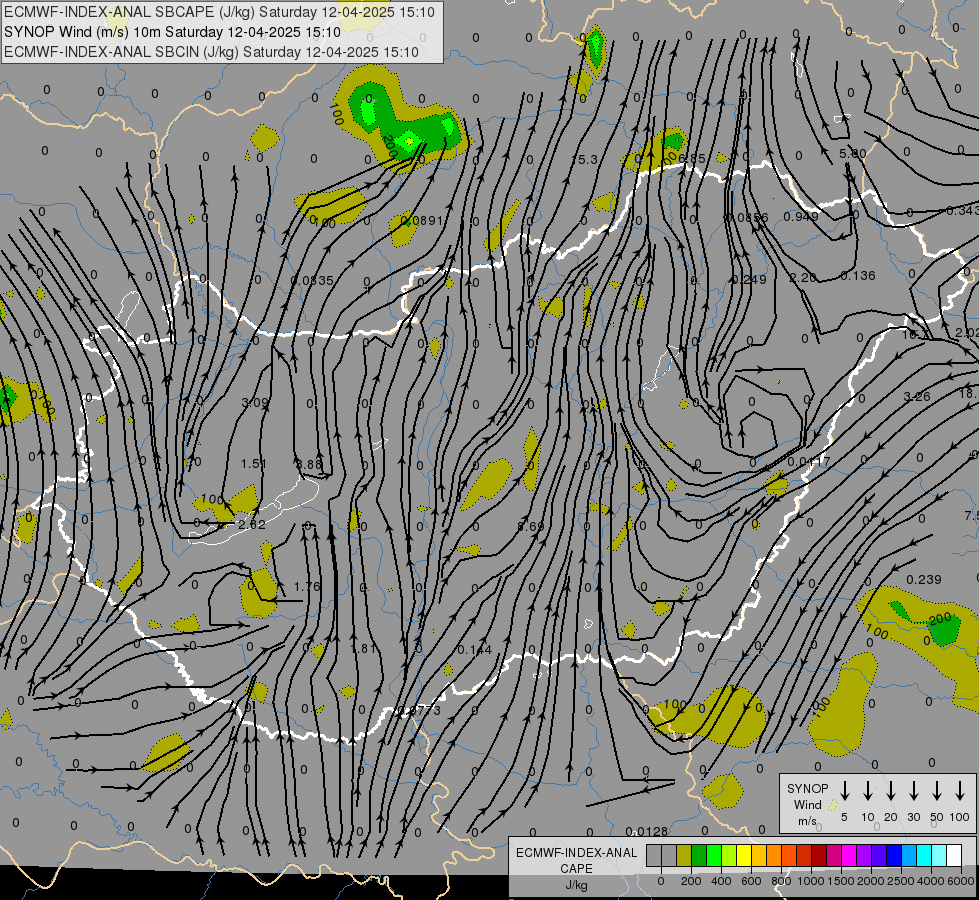Pick the olive swatch in the CAPE legend
Viewport: 979px width, 900px height.
click(684, 856)
